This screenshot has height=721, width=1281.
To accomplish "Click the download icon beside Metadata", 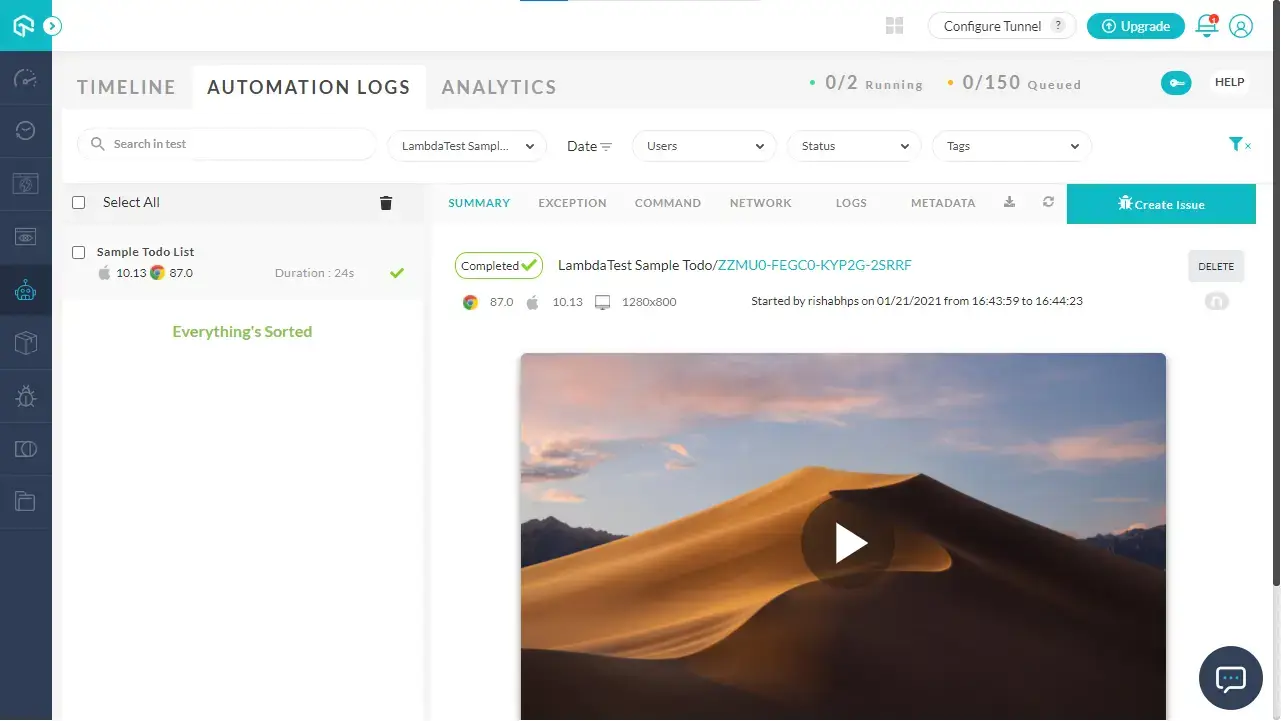I will coord(1010,202).
